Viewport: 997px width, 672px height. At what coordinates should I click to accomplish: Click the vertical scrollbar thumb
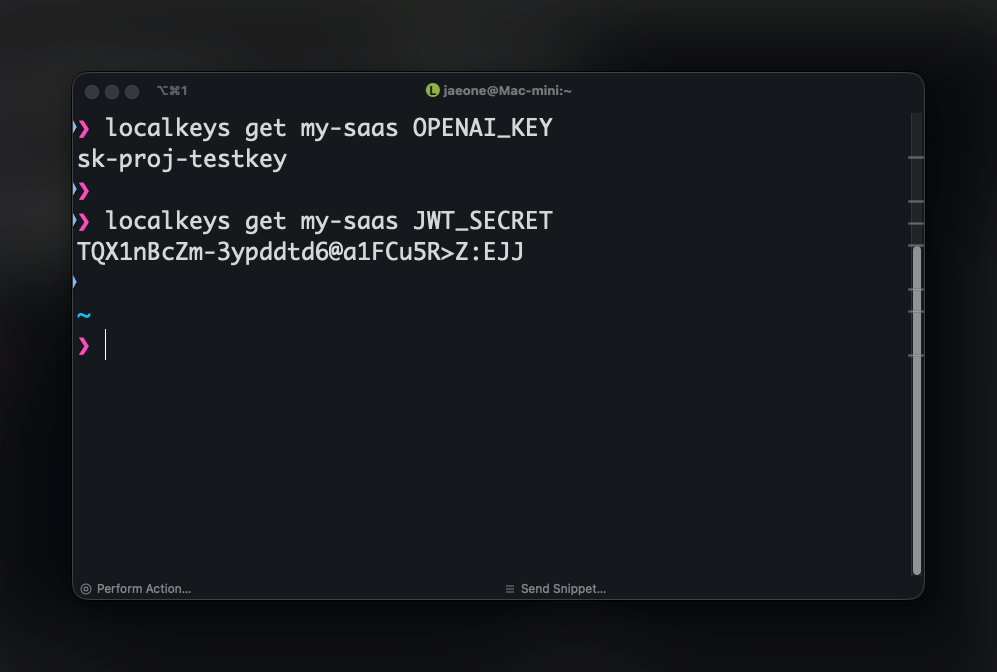tap(916, 410)
